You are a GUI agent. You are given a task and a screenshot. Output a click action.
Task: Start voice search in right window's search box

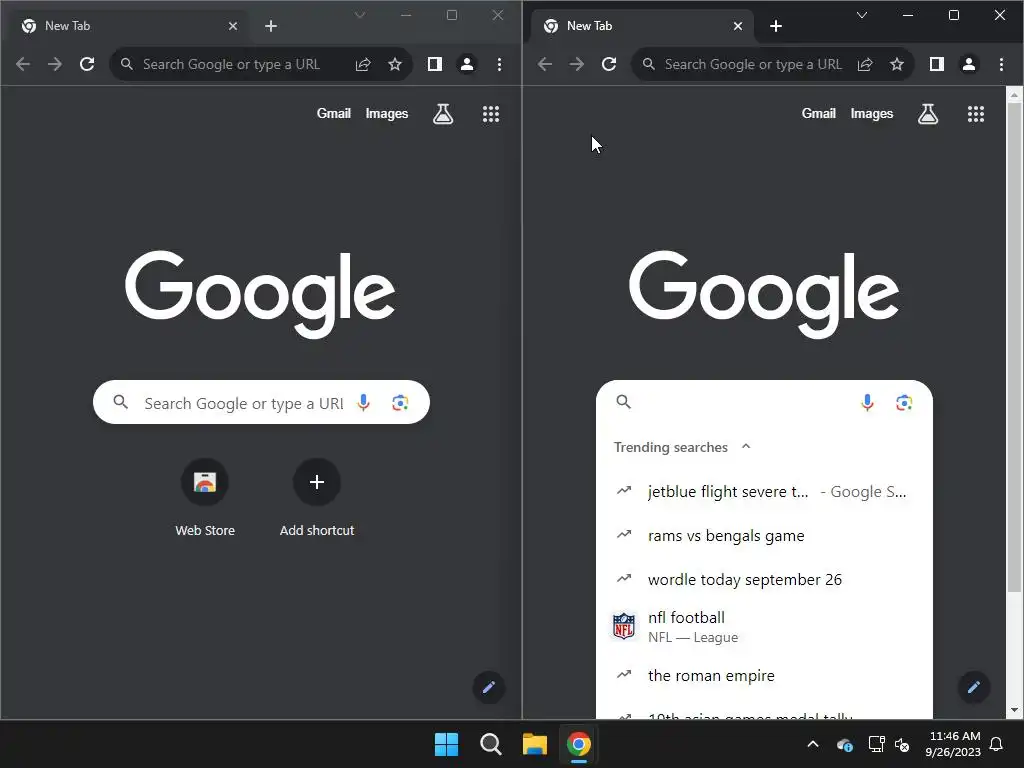[867, 402]
